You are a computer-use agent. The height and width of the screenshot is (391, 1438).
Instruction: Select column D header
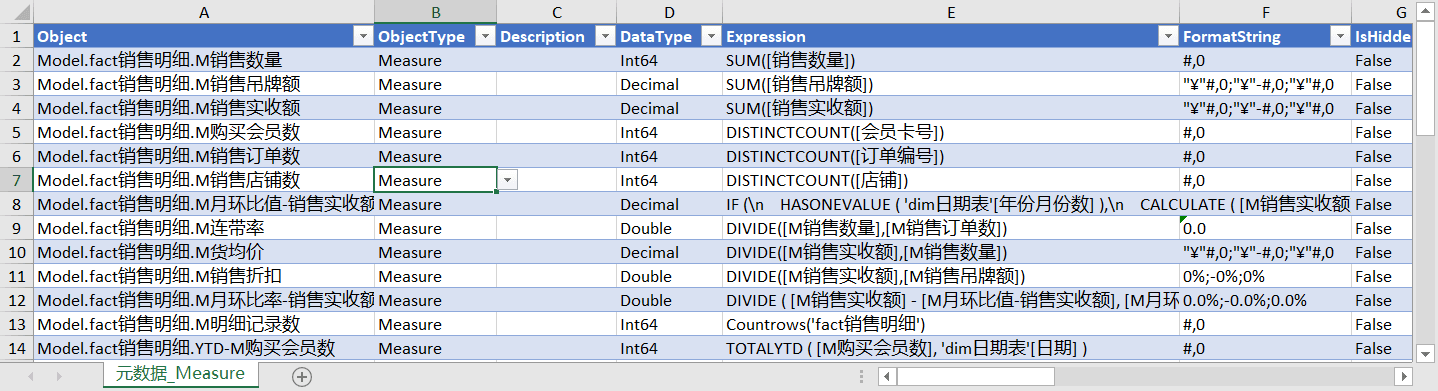[x=669, y=12]
